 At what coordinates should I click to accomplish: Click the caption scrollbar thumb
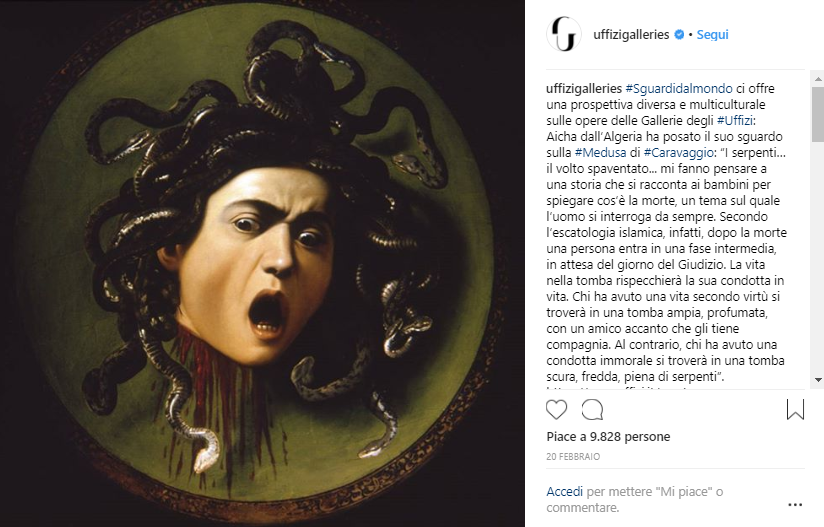pyautogui.click(x=818, y=115)
